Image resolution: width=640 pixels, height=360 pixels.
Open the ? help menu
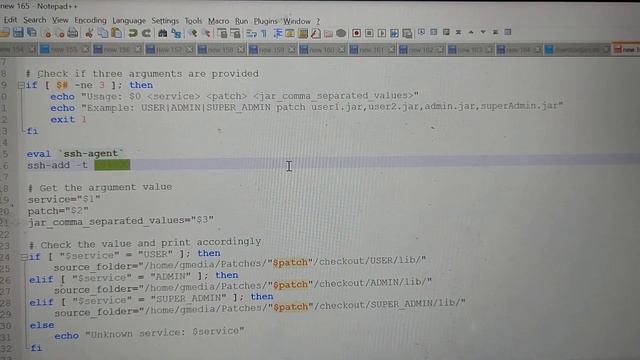click(x=318, y=21)
